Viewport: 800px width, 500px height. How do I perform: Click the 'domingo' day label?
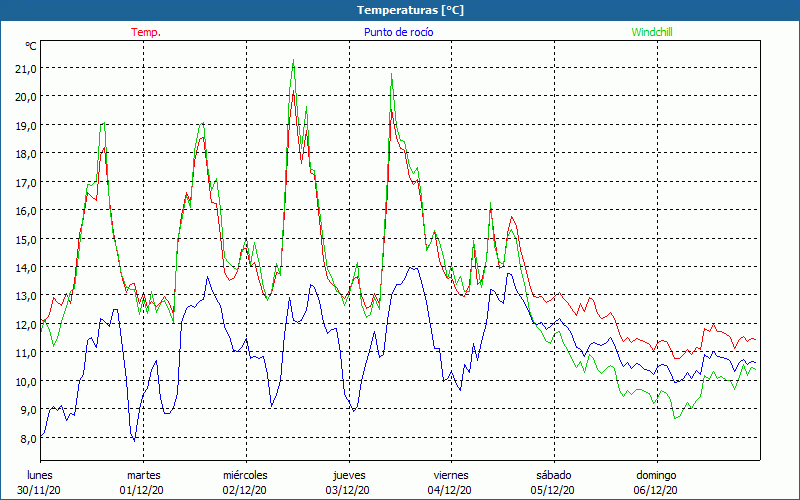click(656, 475)
